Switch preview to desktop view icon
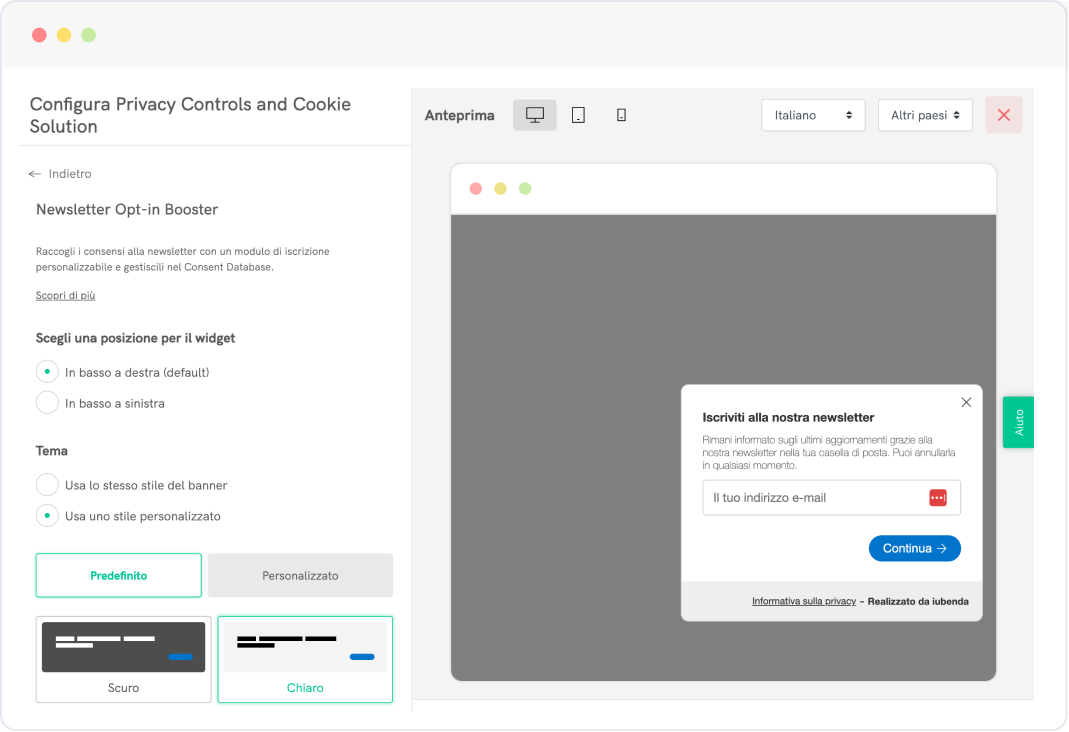Viewport: 1069px width, 732px height. point(535,115)
